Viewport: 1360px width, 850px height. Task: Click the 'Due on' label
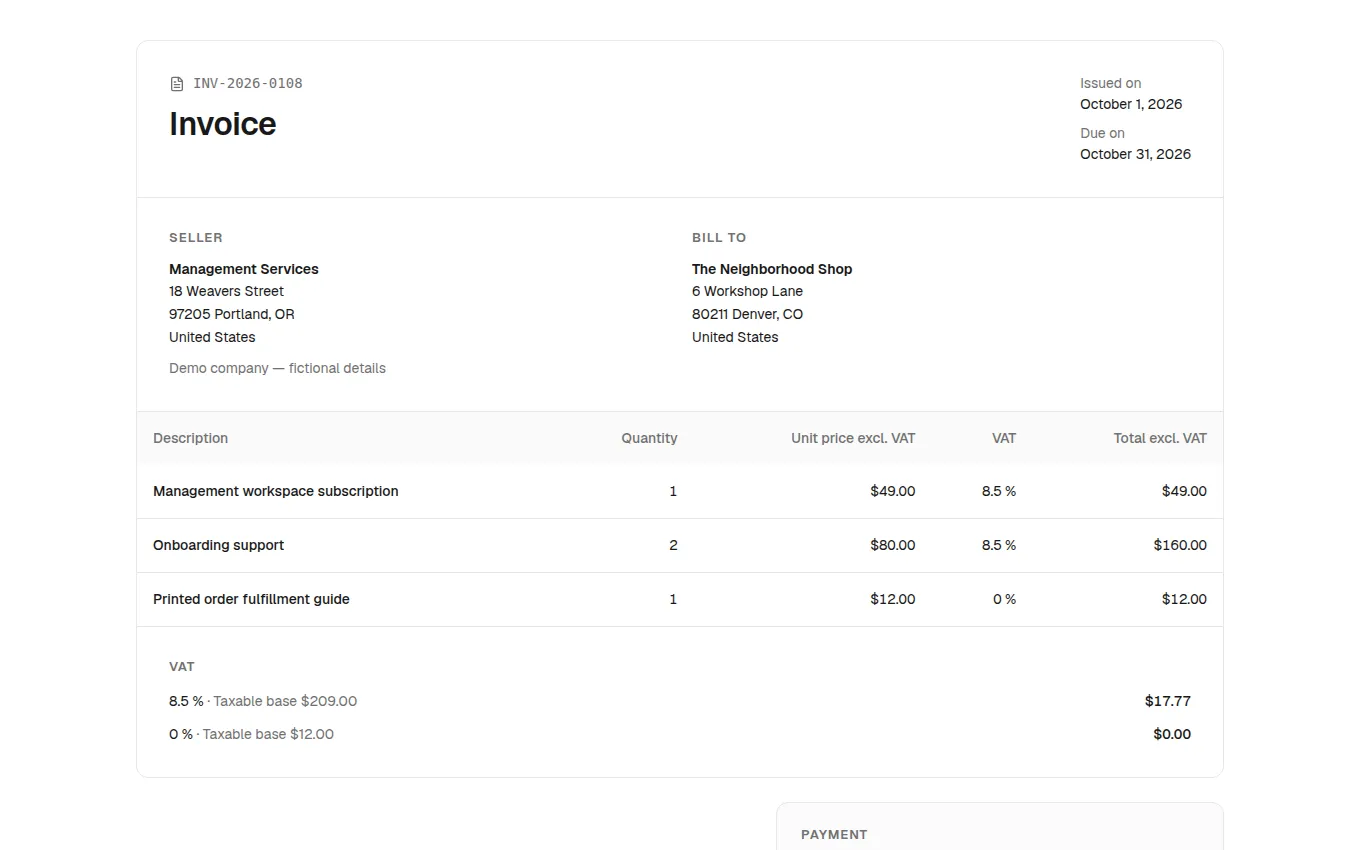pyautogui.click(x=1102, y=133)
